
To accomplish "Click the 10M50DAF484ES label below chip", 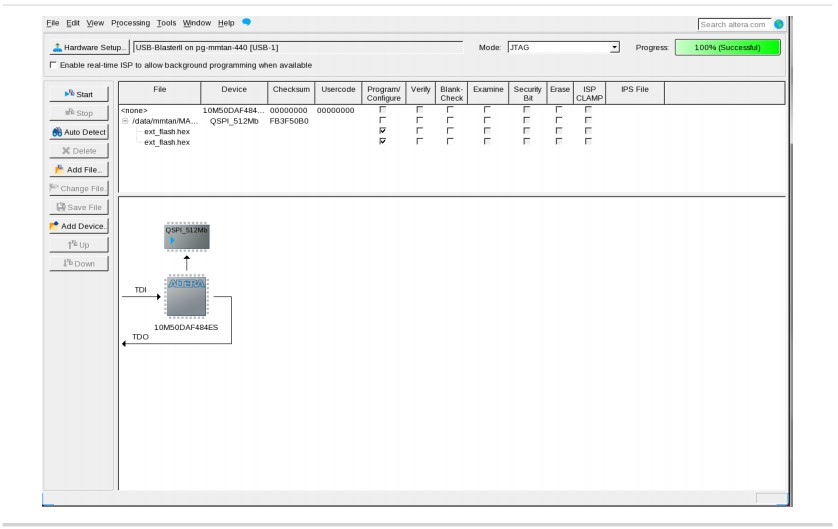I will (x=186, y=327).
